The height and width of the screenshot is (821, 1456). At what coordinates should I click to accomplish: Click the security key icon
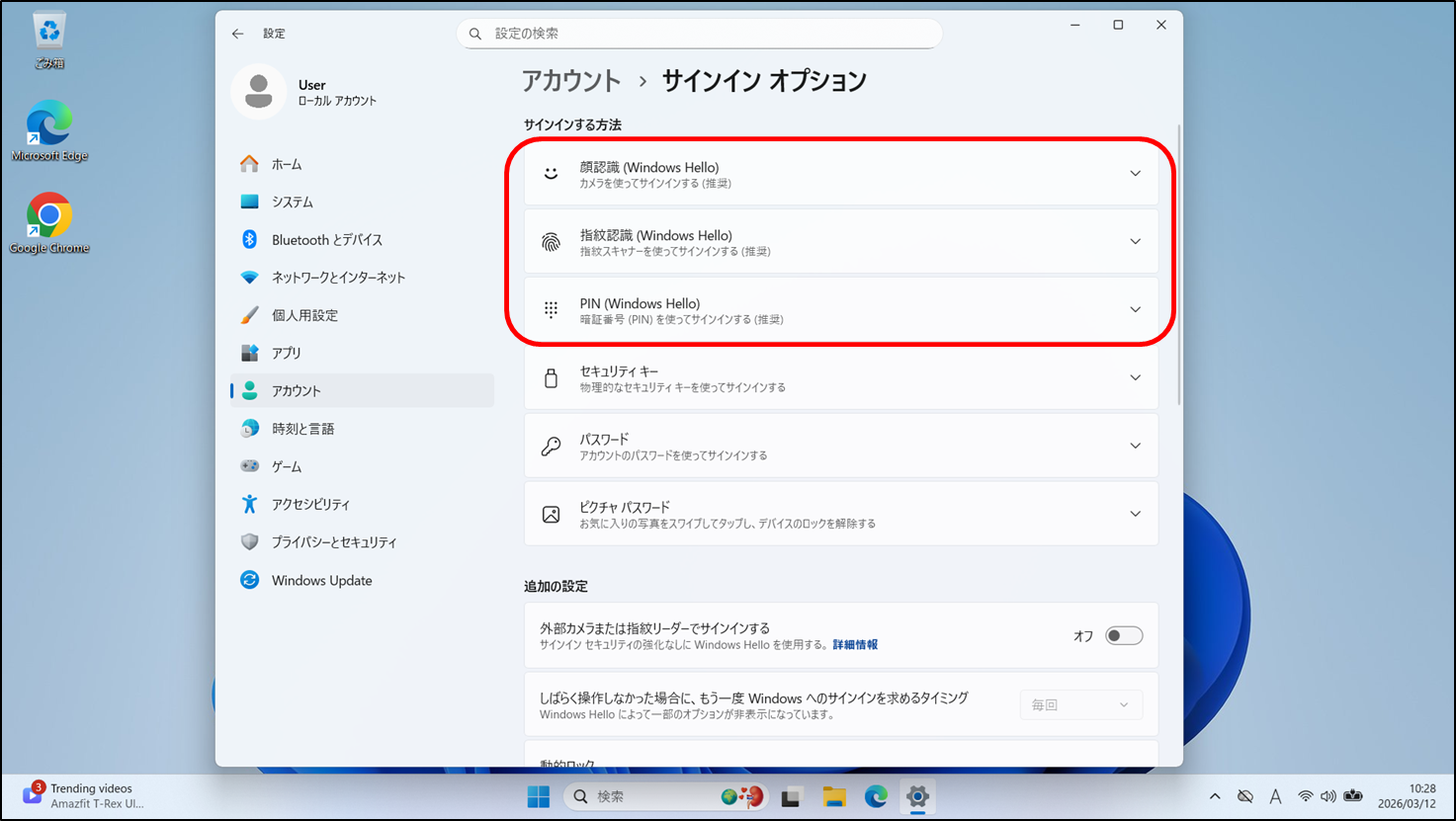pyautogui.click(x=552, y=377)
